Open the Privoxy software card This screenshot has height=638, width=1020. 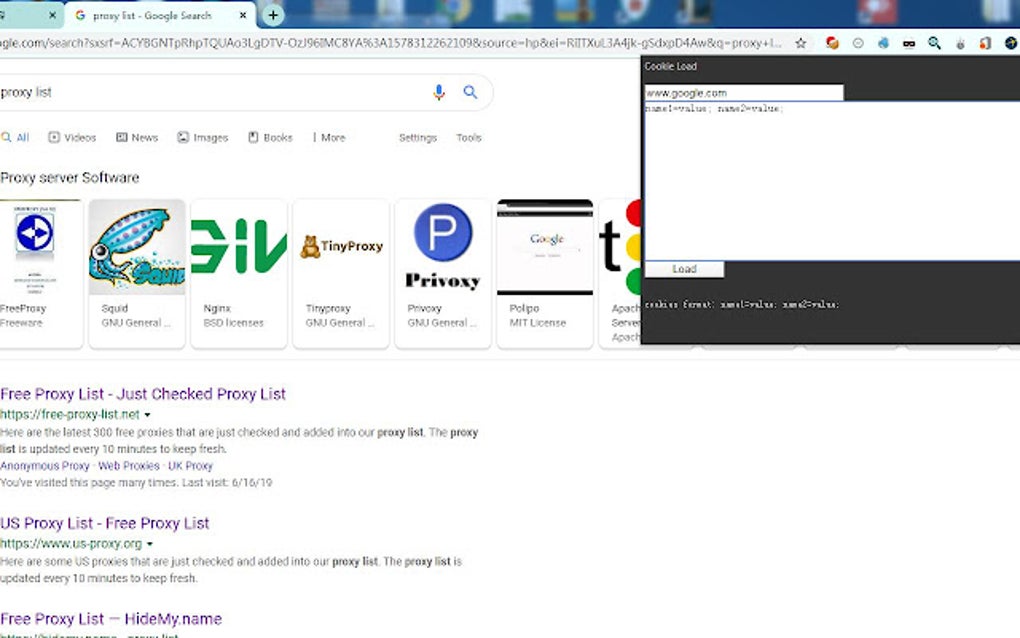(443, 273)
